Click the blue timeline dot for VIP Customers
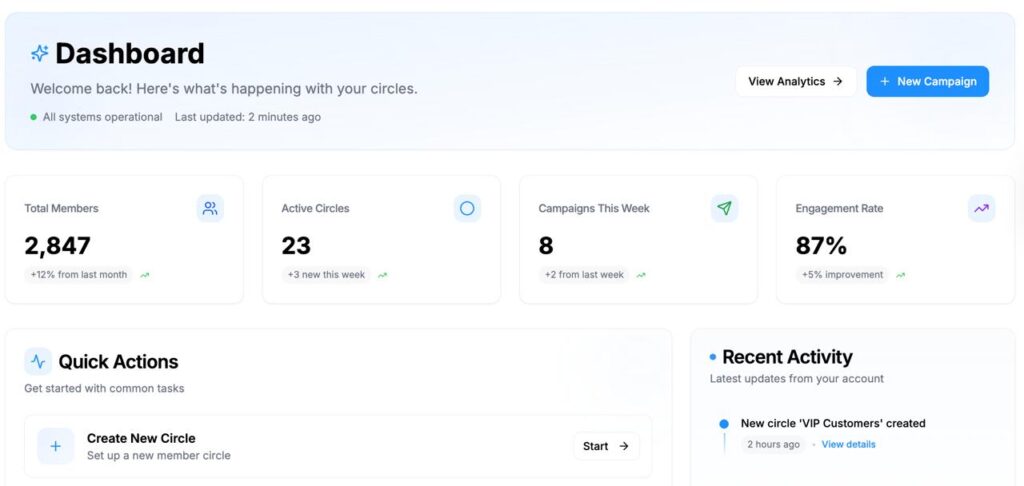 pyautogui.click(x=724, y=423)
